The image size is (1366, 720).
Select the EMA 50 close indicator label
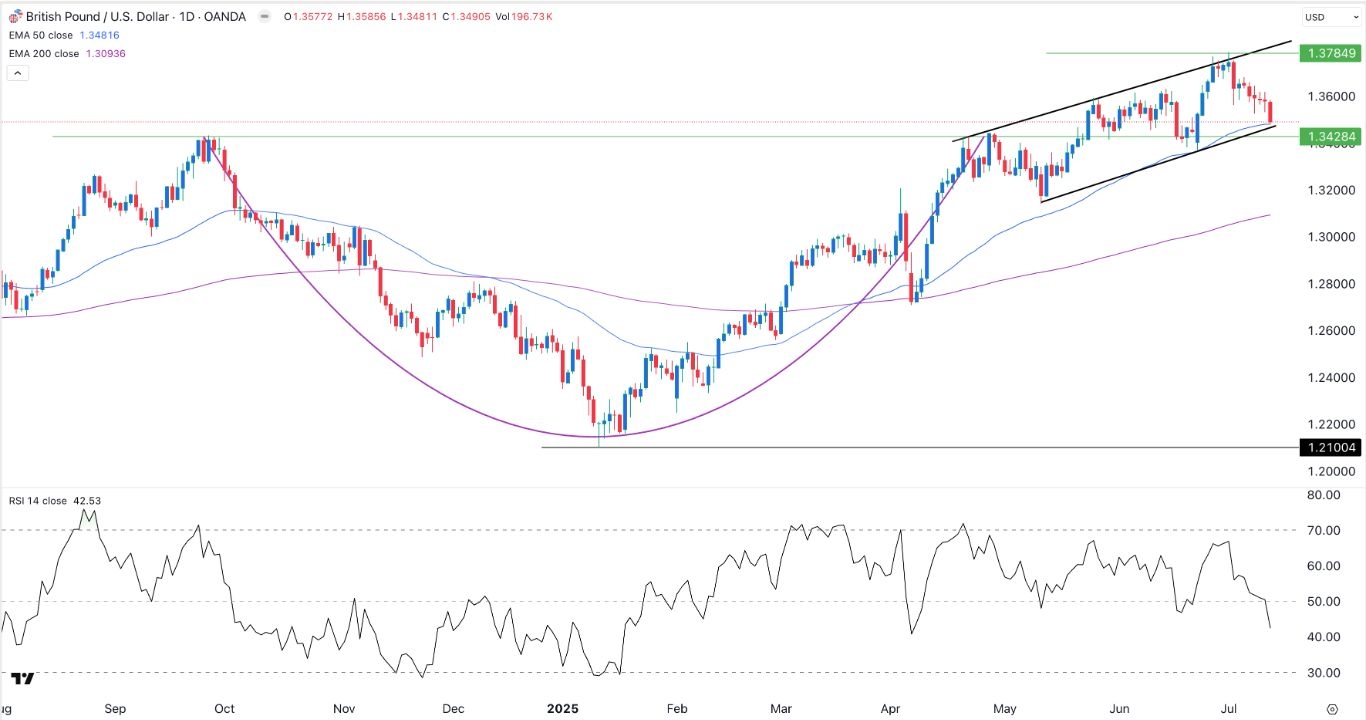coord(46,35)
